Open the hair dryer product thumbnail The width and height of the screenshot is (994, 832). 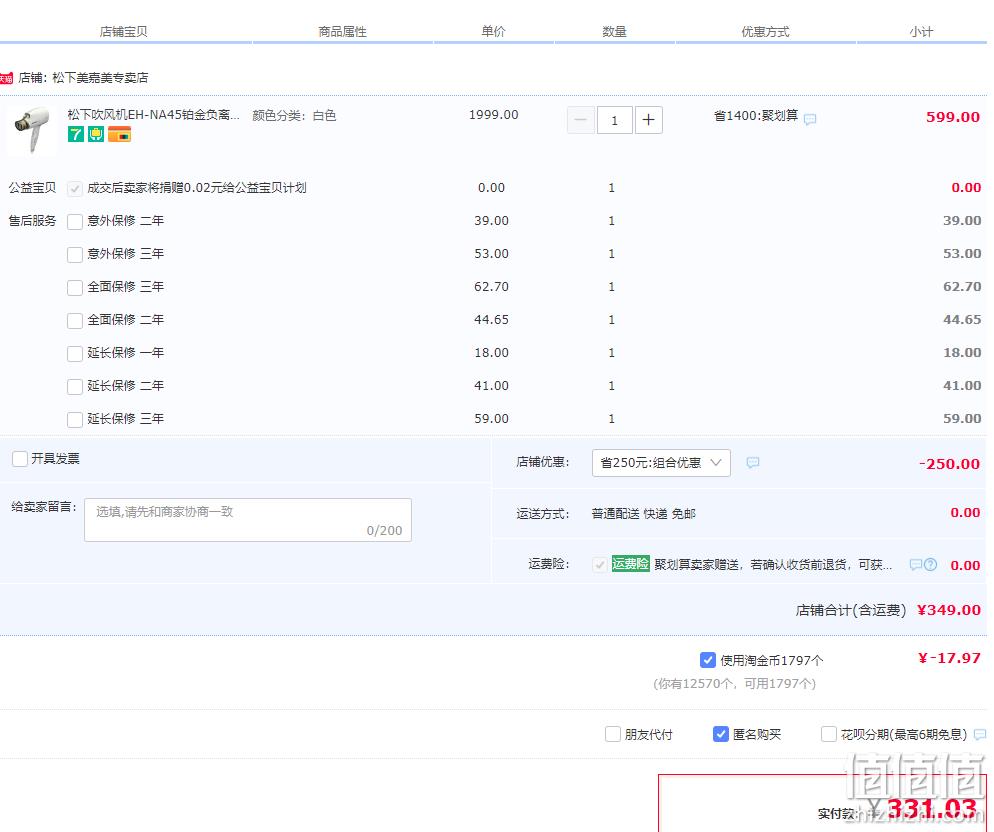coord(31,130)
